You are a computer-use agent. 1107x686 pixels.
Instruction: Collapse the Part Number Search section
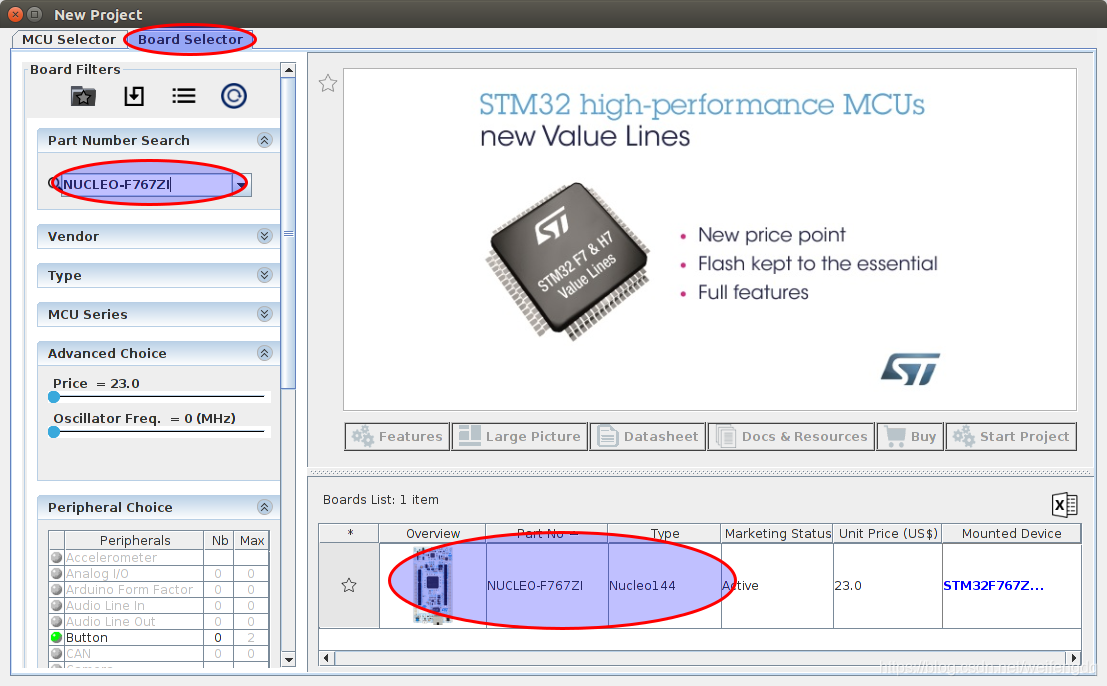[x=265, y=140]
